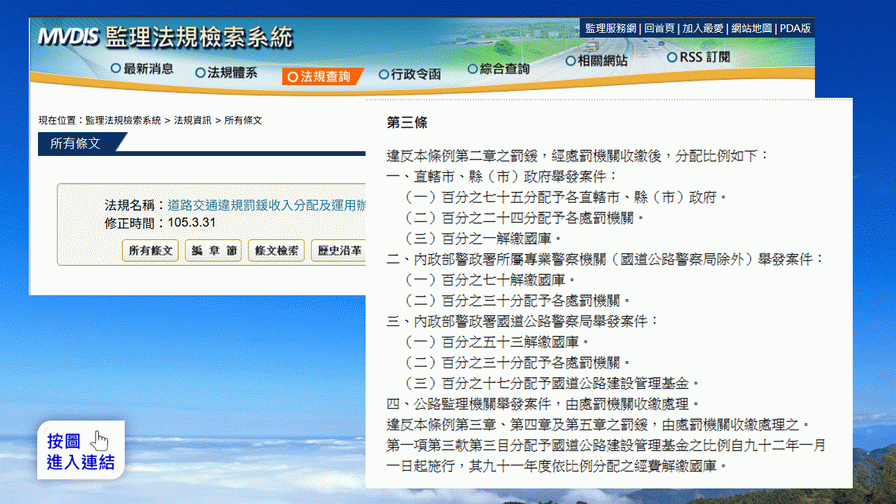Viewport: 896px width, 504px height.
Task: Click the circle bullet before 最新消息
Action: [115, 70]
